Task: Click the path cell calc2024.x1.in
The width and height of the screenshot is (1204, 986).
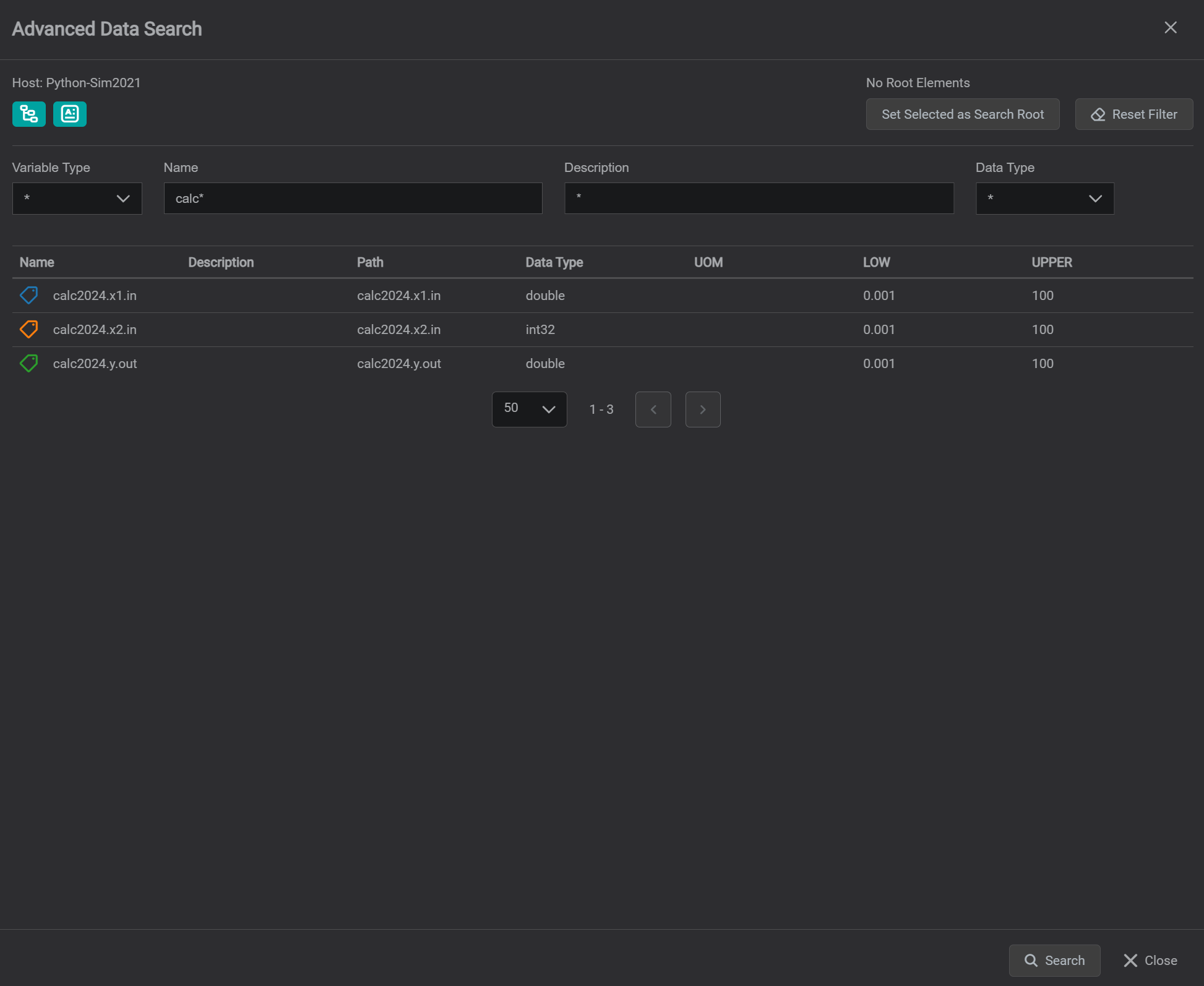Action: click(399, 296)
